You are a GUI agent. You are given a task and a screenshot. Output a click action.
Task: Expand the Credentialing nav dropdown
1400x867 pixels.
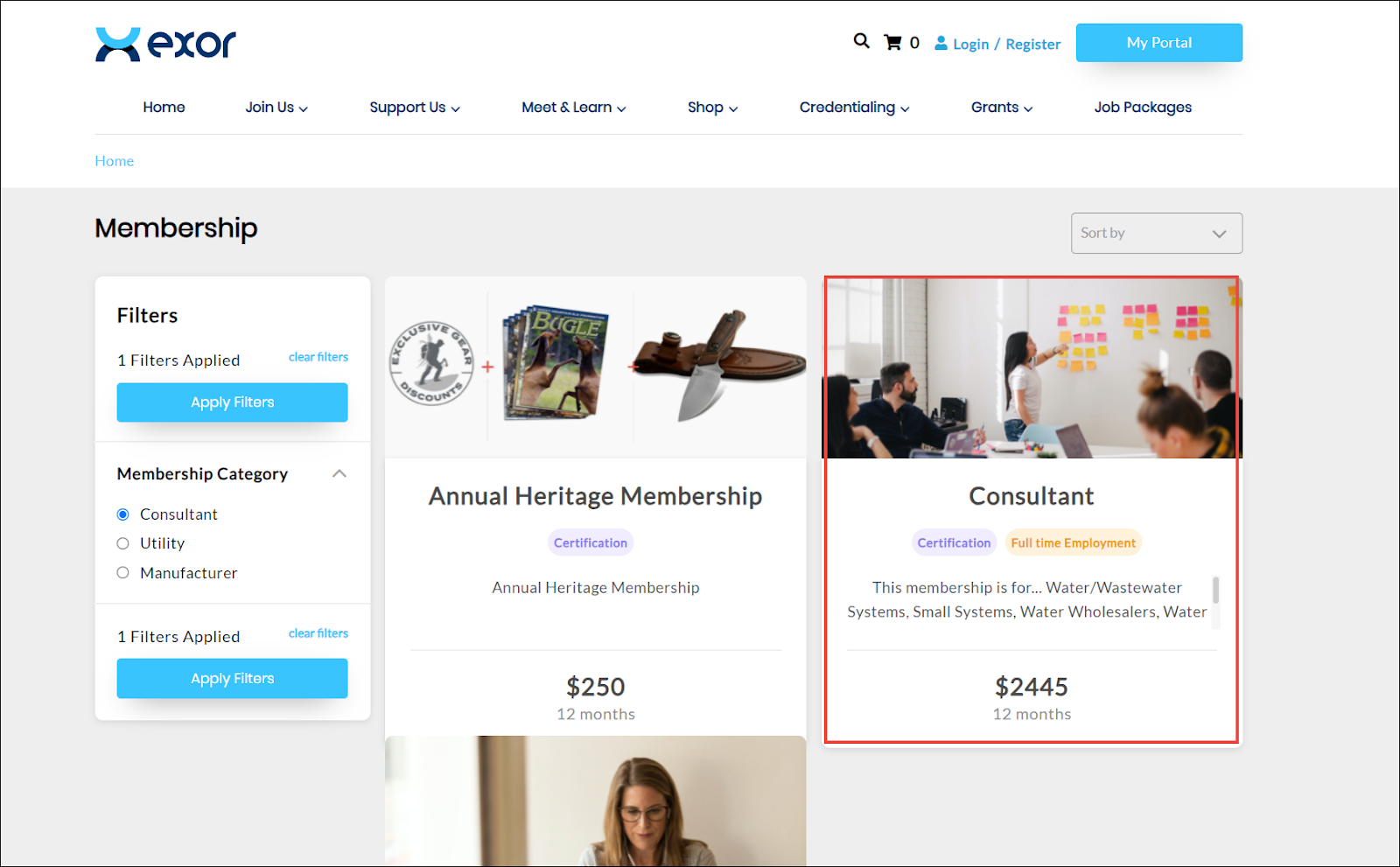(x=854, y=108)
